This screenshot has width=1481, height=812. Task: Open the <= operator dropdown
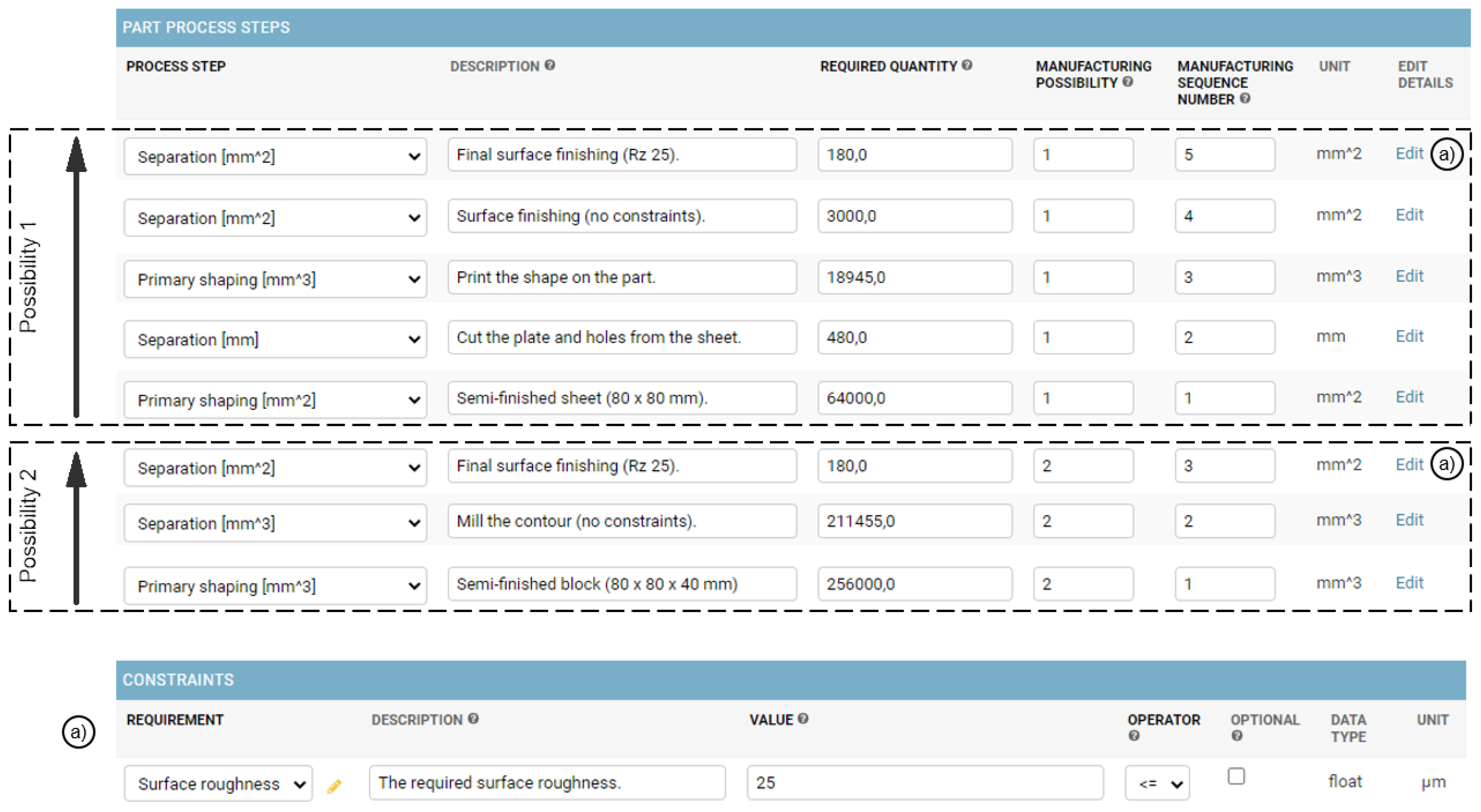pos(1157,783)
